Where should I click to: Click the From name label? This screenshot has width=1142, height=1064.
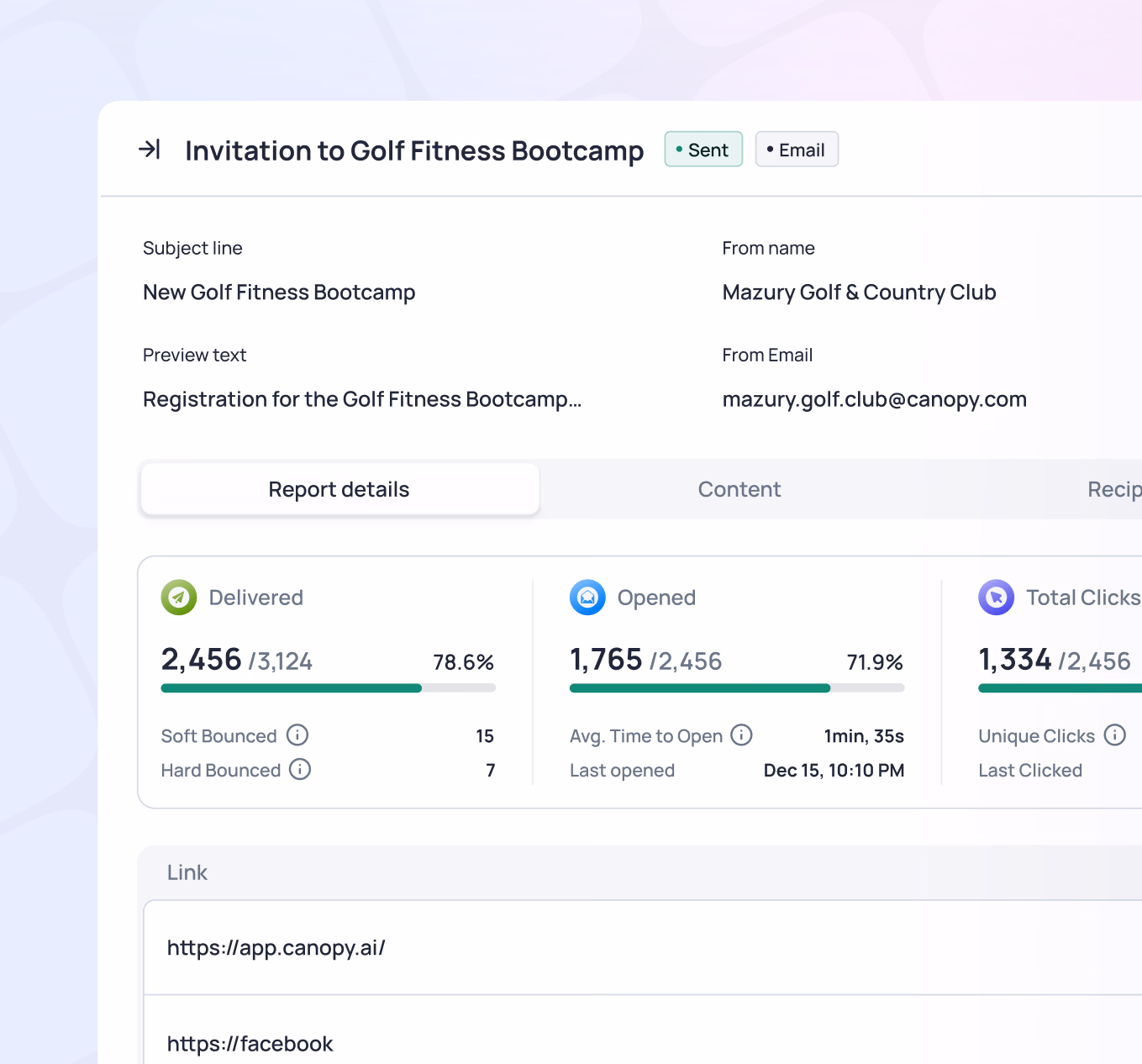[x=769, y=248]
